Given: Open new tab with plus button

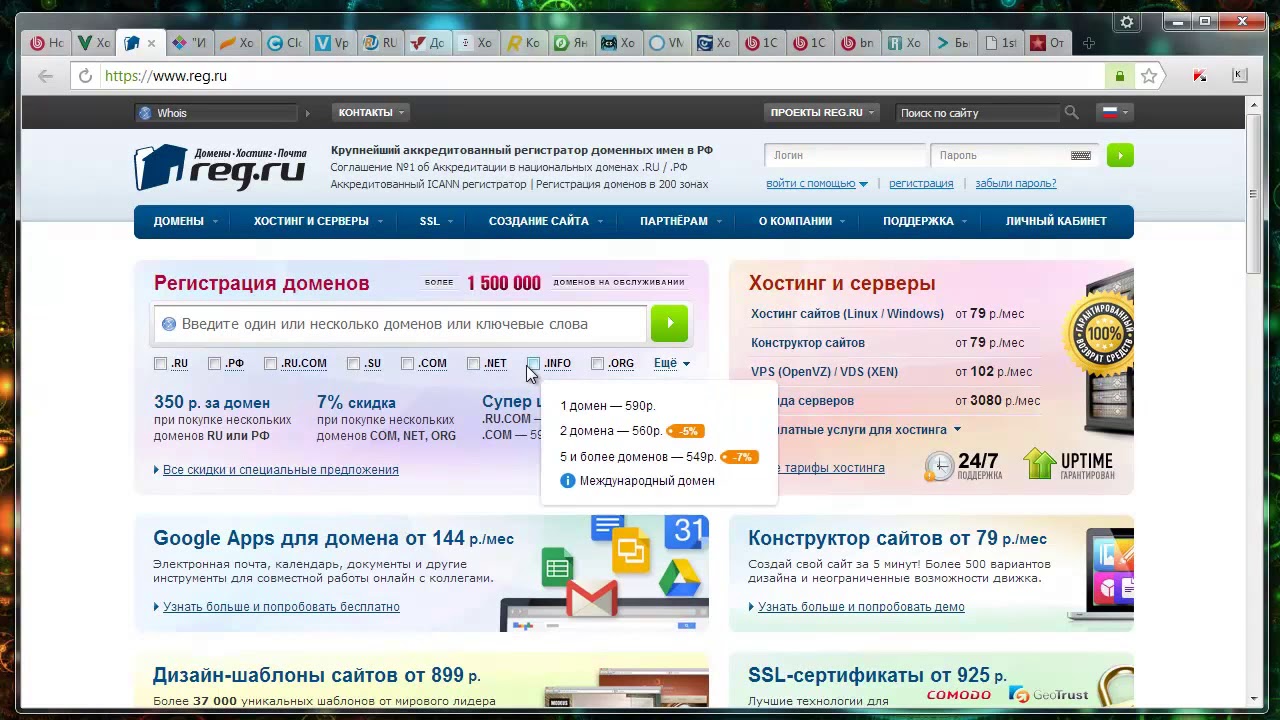Looking at the screenshot, I should pyautogui.click(x=1088, y=43).
